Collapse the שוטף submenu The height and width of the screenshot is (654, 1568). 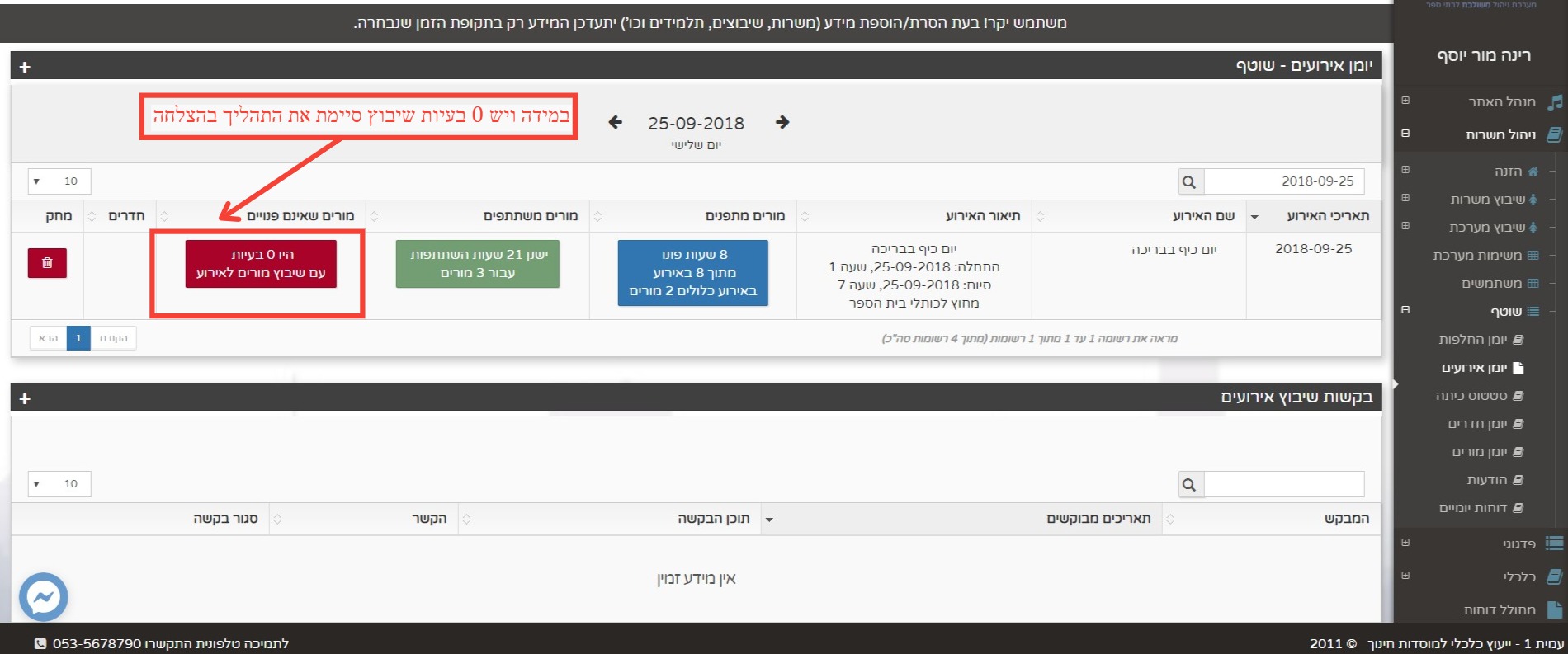click(x=1405, y=310)
